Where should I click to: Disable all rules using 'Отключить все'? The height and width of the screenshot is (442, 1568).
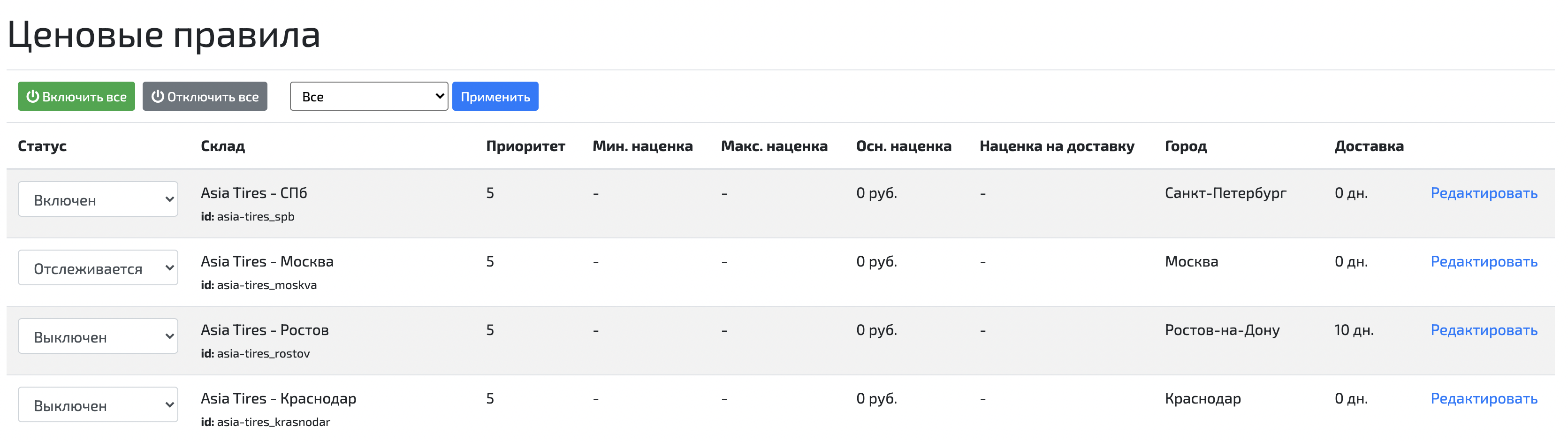(205, 96)
